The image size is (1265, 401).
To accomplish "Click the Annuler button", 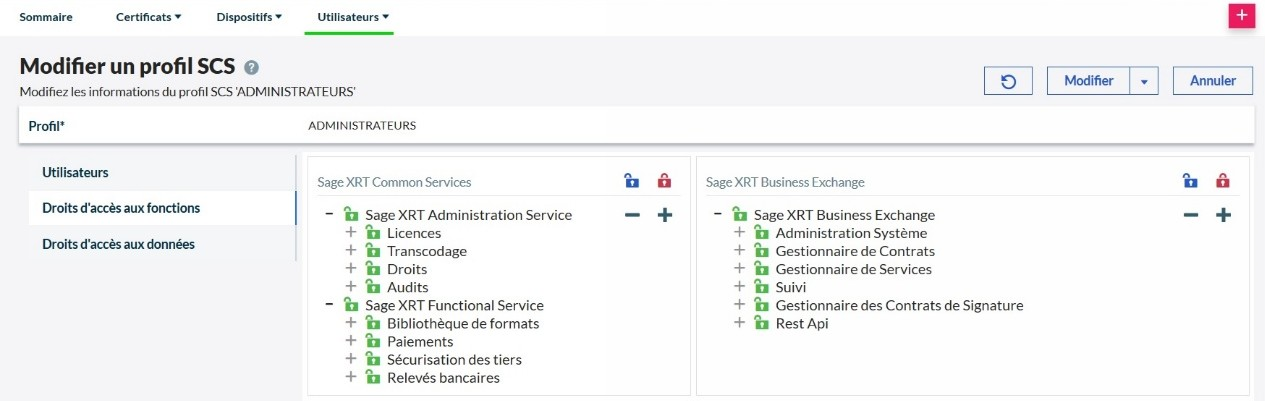I will [x=1212, y=81].
